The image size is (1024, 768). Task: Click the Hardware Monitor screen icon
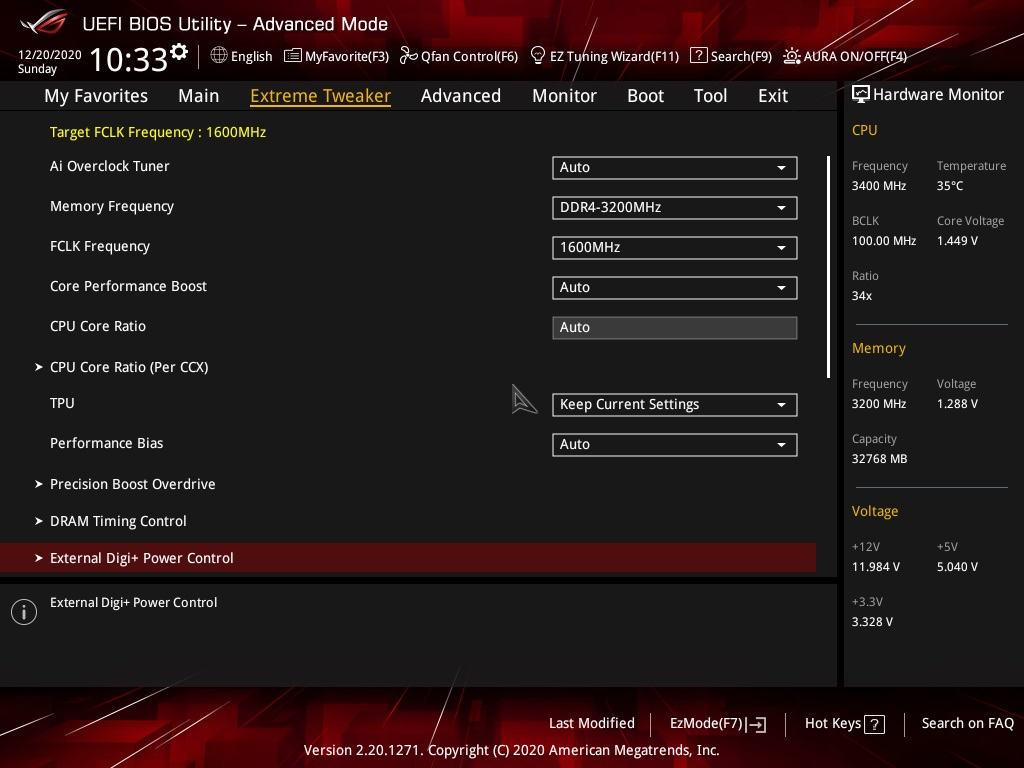861,94
